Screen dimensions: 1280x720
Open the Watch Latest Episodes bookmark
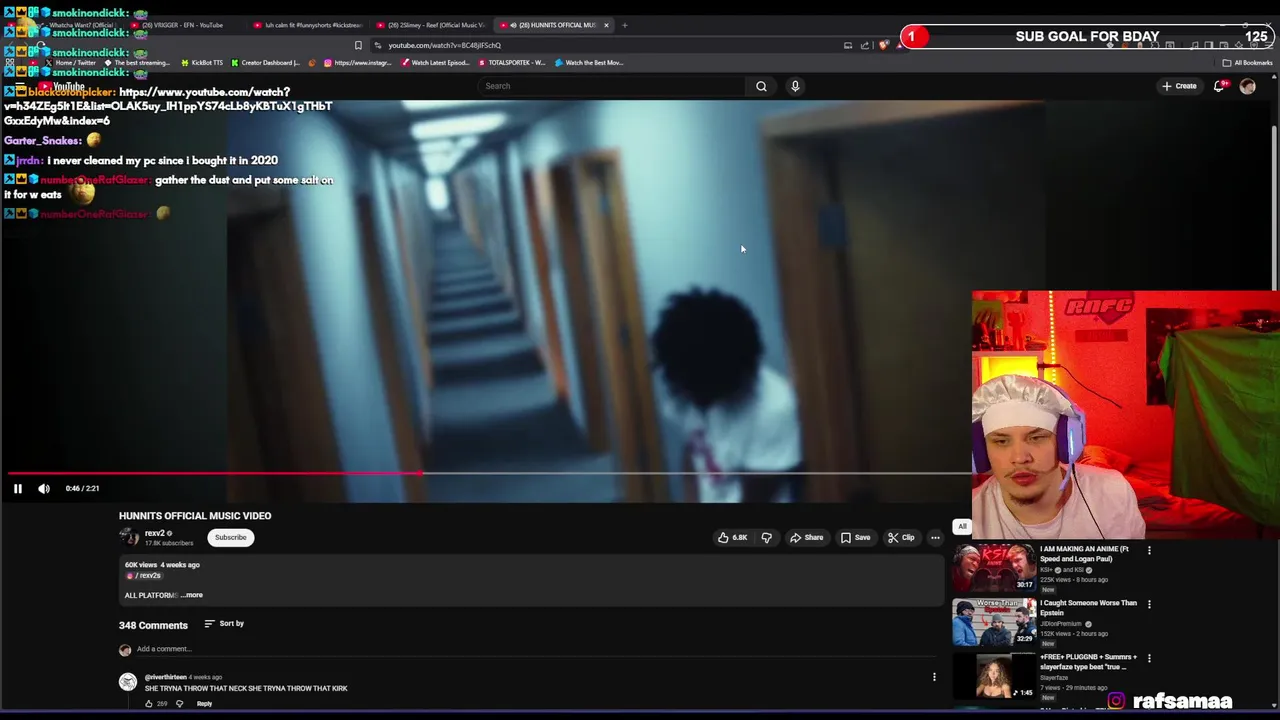[x=435, y=63]
